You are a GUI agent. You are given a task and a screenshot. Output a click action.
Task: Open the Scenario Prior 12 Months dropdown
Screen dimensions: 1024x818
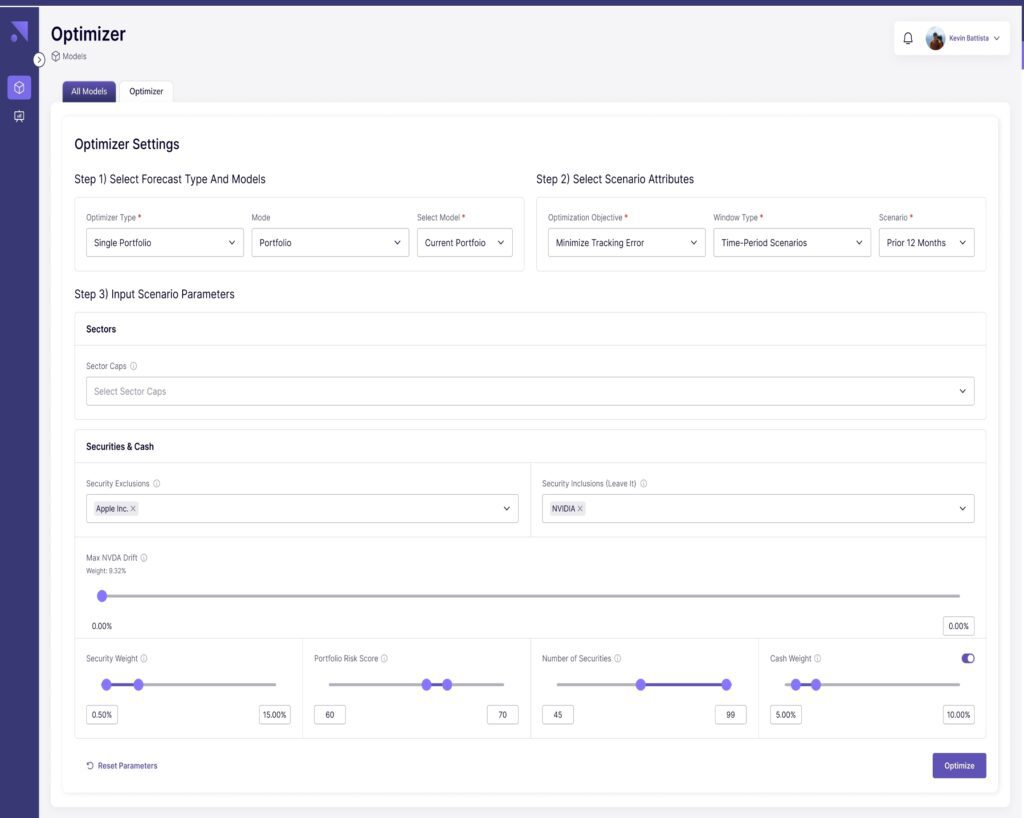point(926,243)
